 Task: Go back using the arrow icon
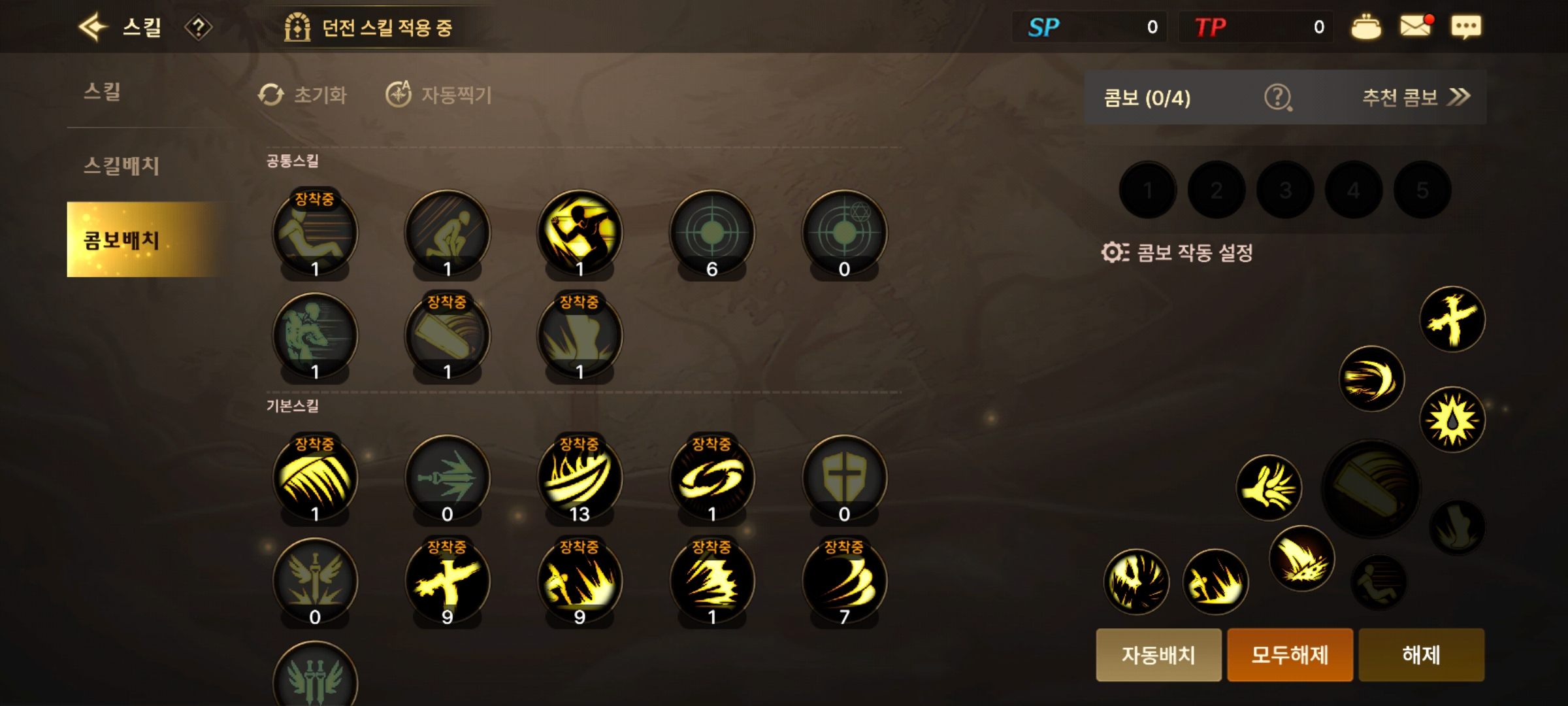[x=93, y=27]
